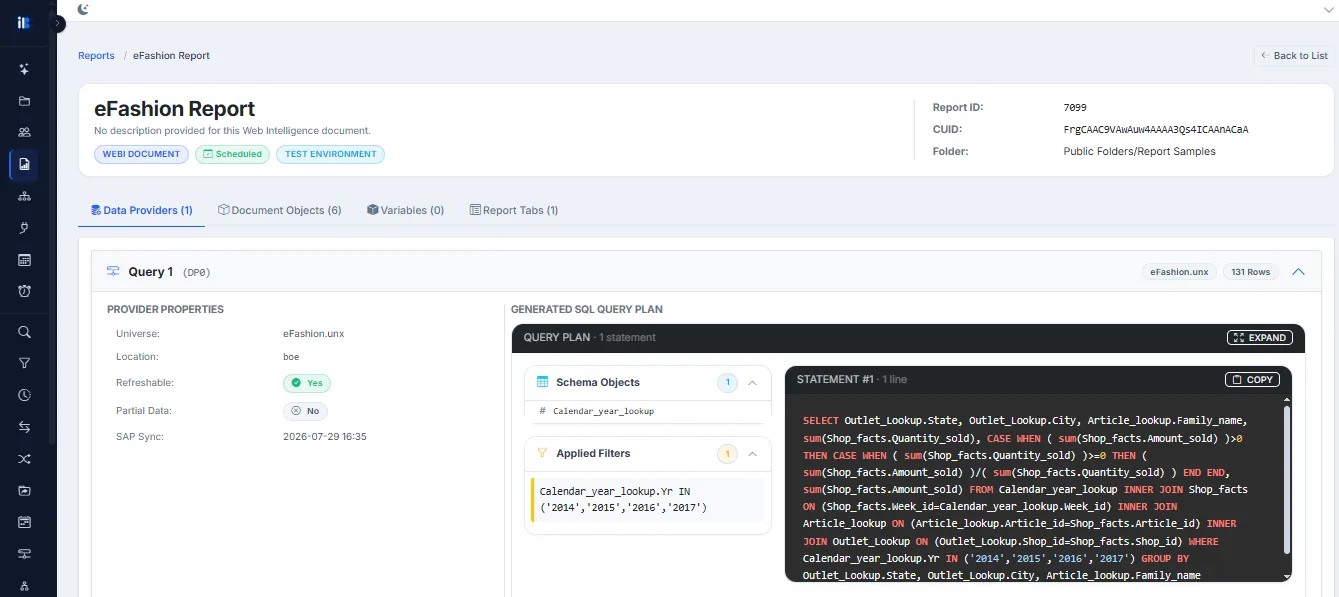Collapse the Applied Filters section
1339x597 pixels.
753,453
